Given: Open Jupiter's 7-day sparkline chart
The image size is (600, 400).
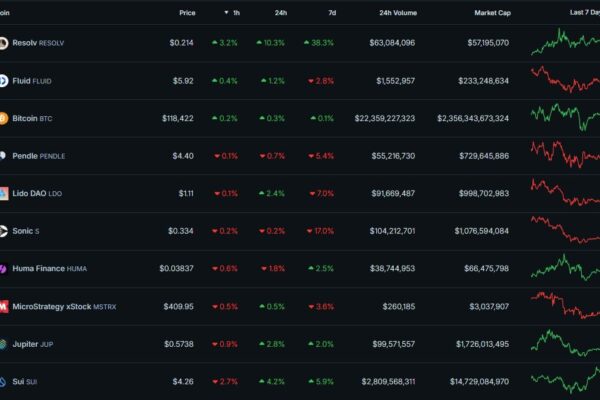Looking at the screenshot, I should (565, 343).
